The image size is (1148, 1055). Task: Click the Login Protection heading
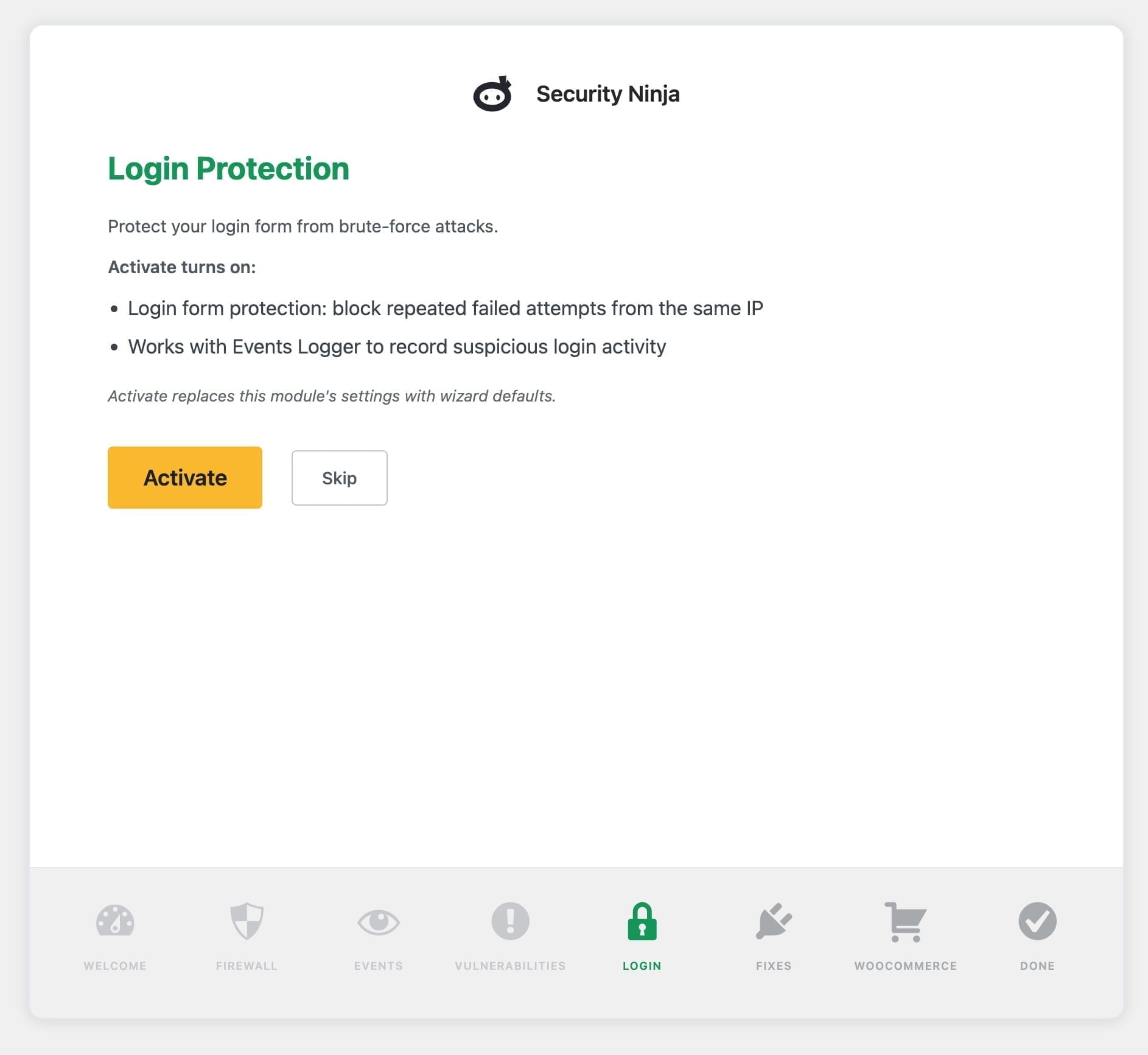pos(228,169)
